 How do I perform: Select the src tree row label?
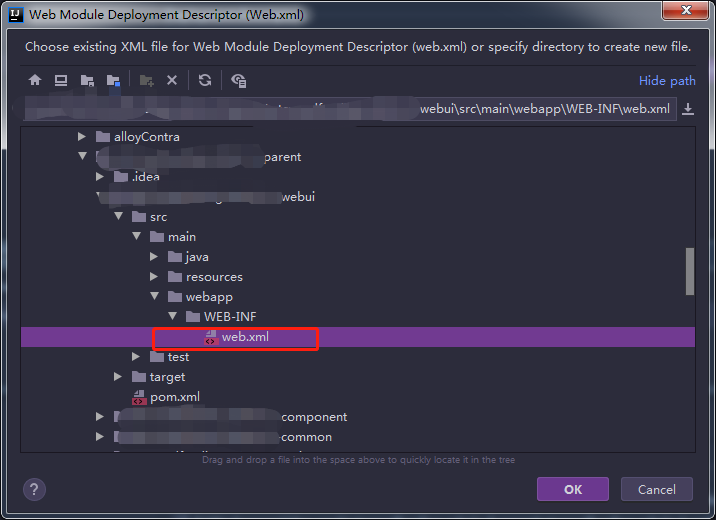pos(158,217)
